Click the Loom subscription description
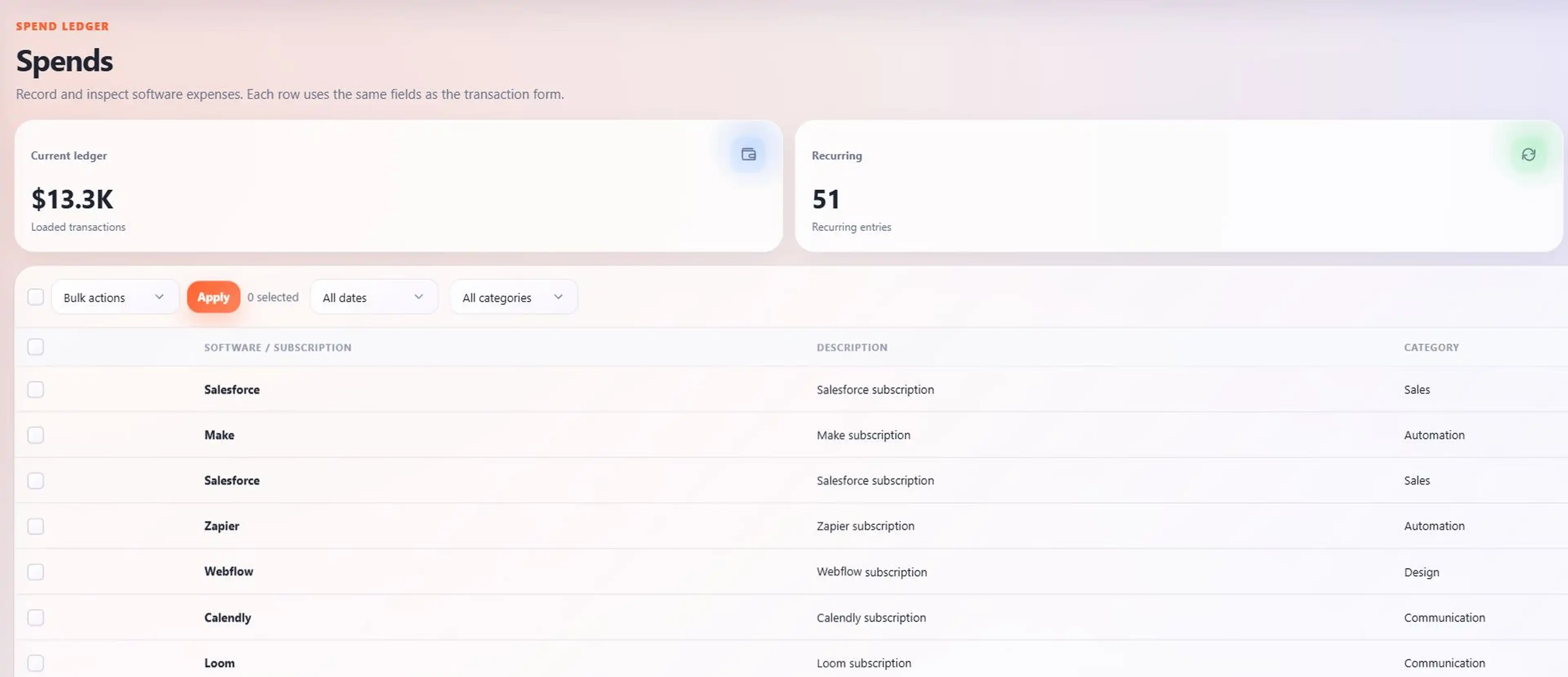Viewport: 1568px width, 677px height. click(864, 663)
